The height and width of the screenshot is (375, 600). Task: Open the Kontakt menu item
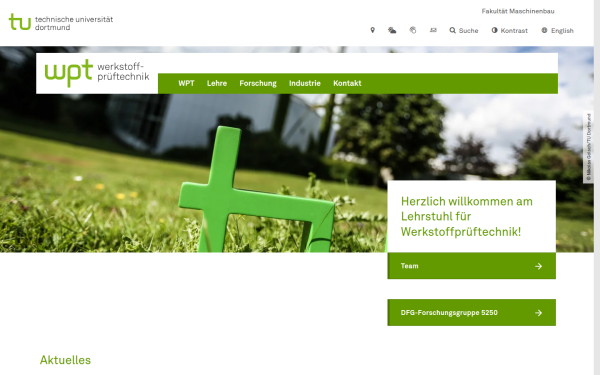347,83
